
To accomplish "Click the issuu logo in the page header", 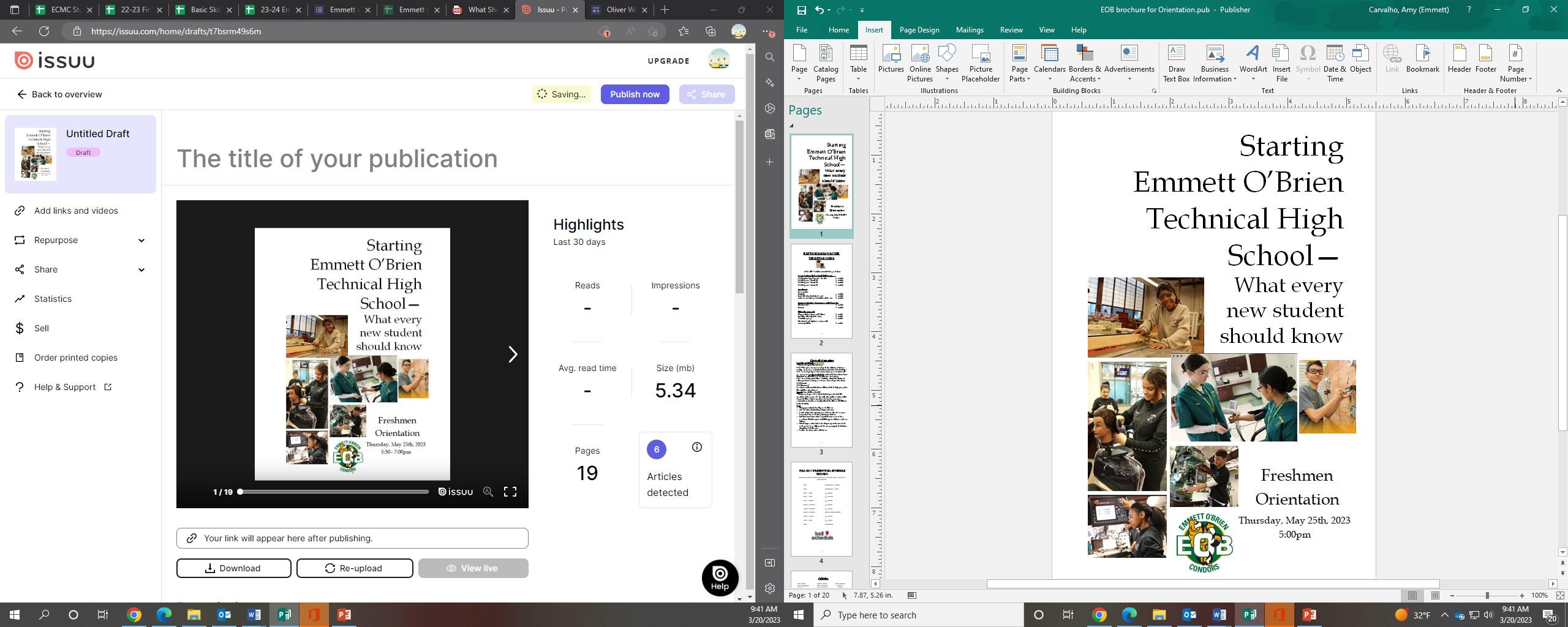I will [x=55, y=61].
